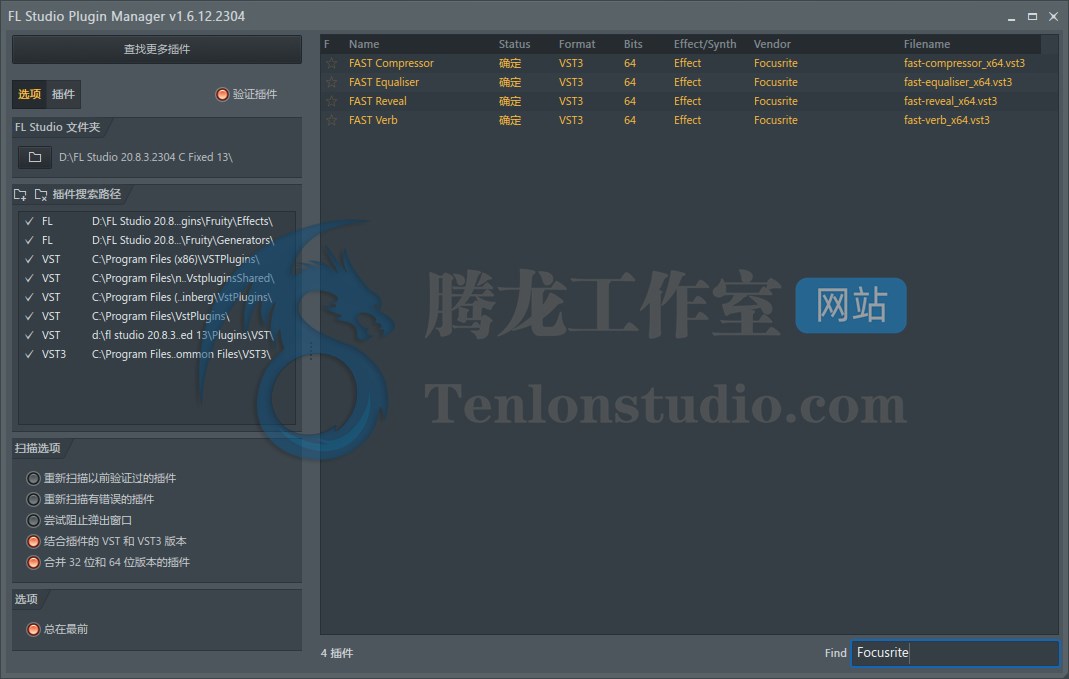The width and height of the screenshot is (1069, 679).
Task: Switch to the 选项 tab
Action: 29,95
